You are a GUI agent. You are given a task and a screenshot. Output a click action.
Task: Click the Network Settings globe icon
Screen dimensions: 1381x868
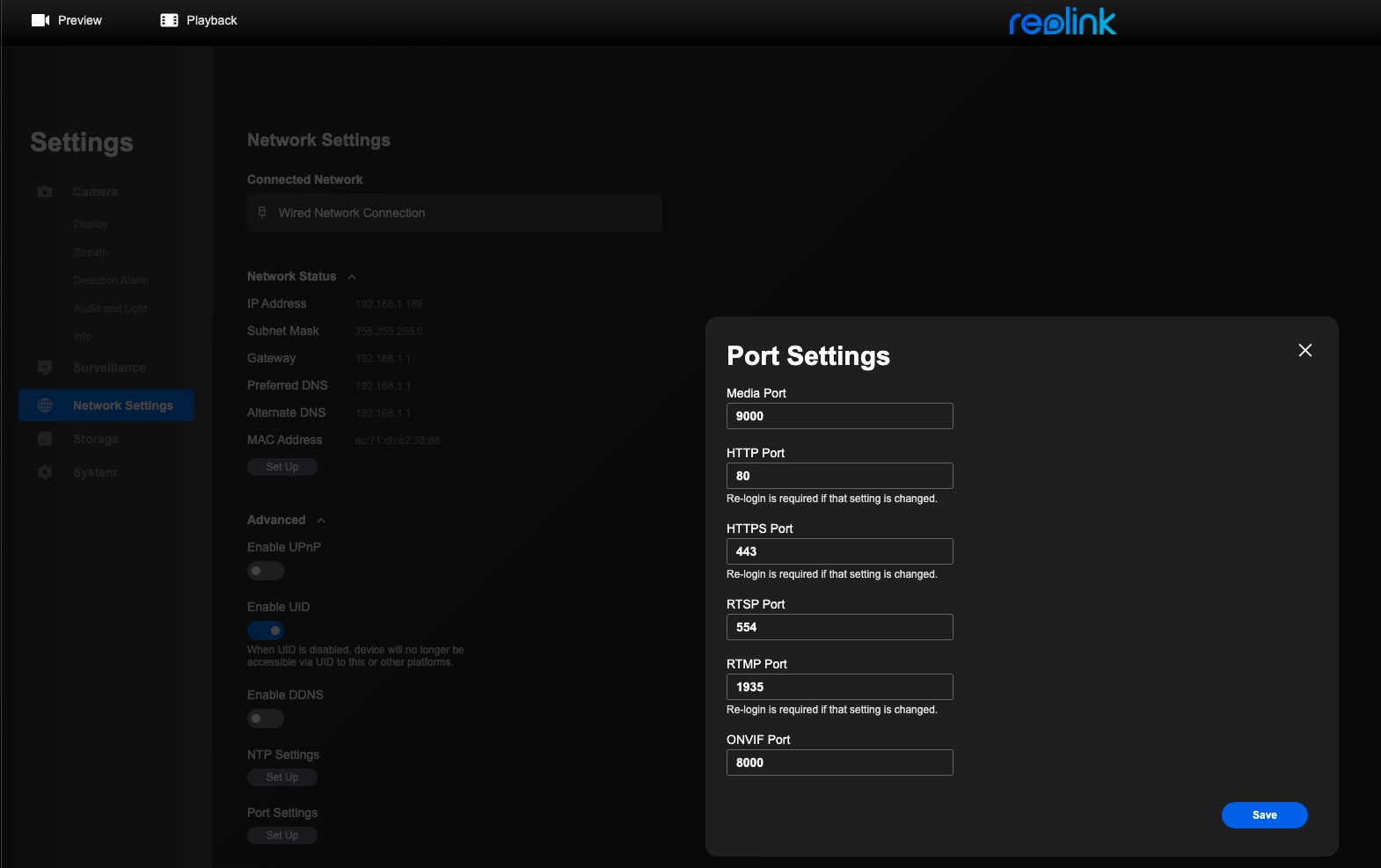[x=45, y=405]
